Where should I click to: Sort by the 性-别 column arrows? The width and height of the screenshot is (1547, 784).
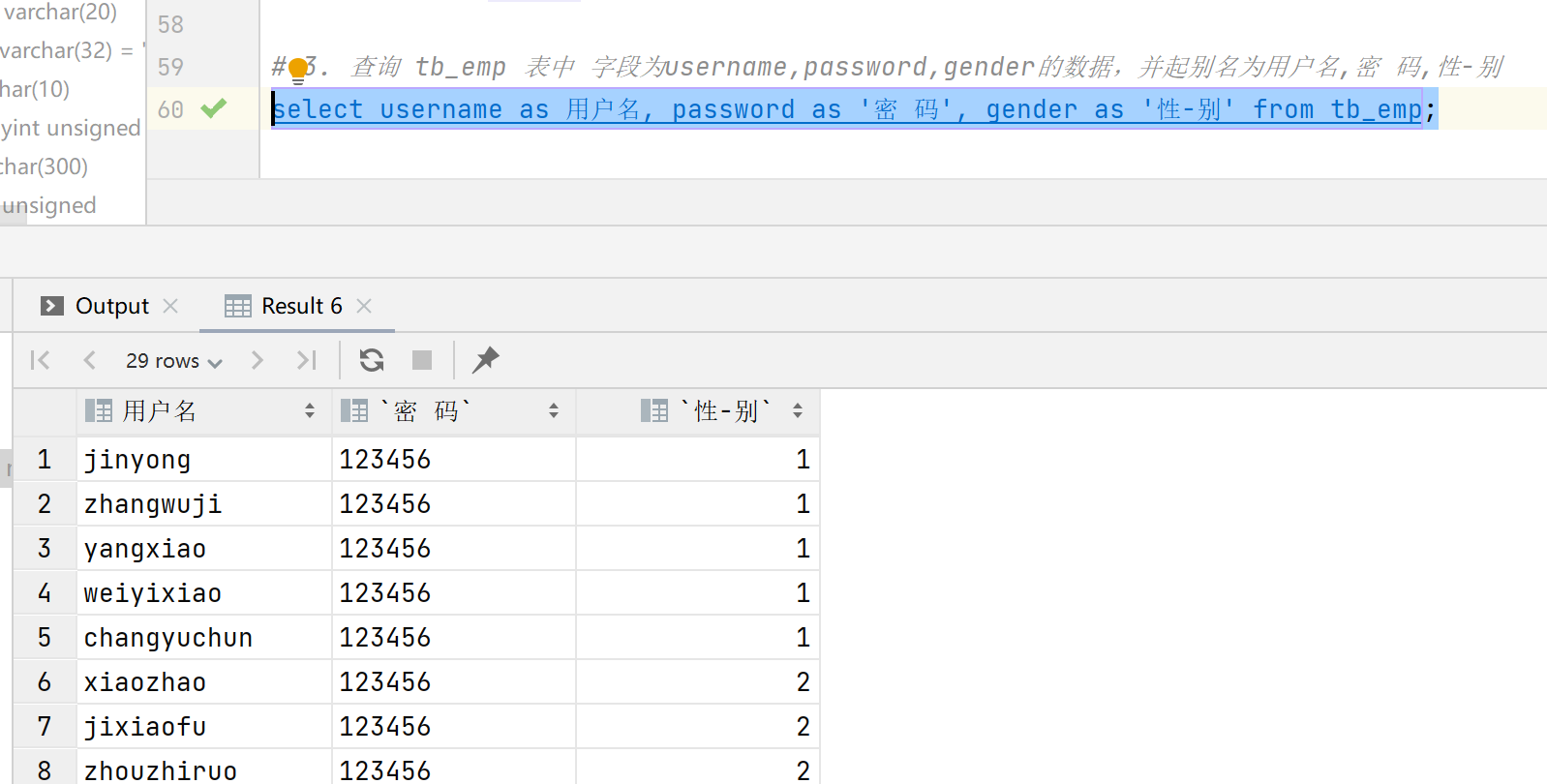[x=798, y=411]
